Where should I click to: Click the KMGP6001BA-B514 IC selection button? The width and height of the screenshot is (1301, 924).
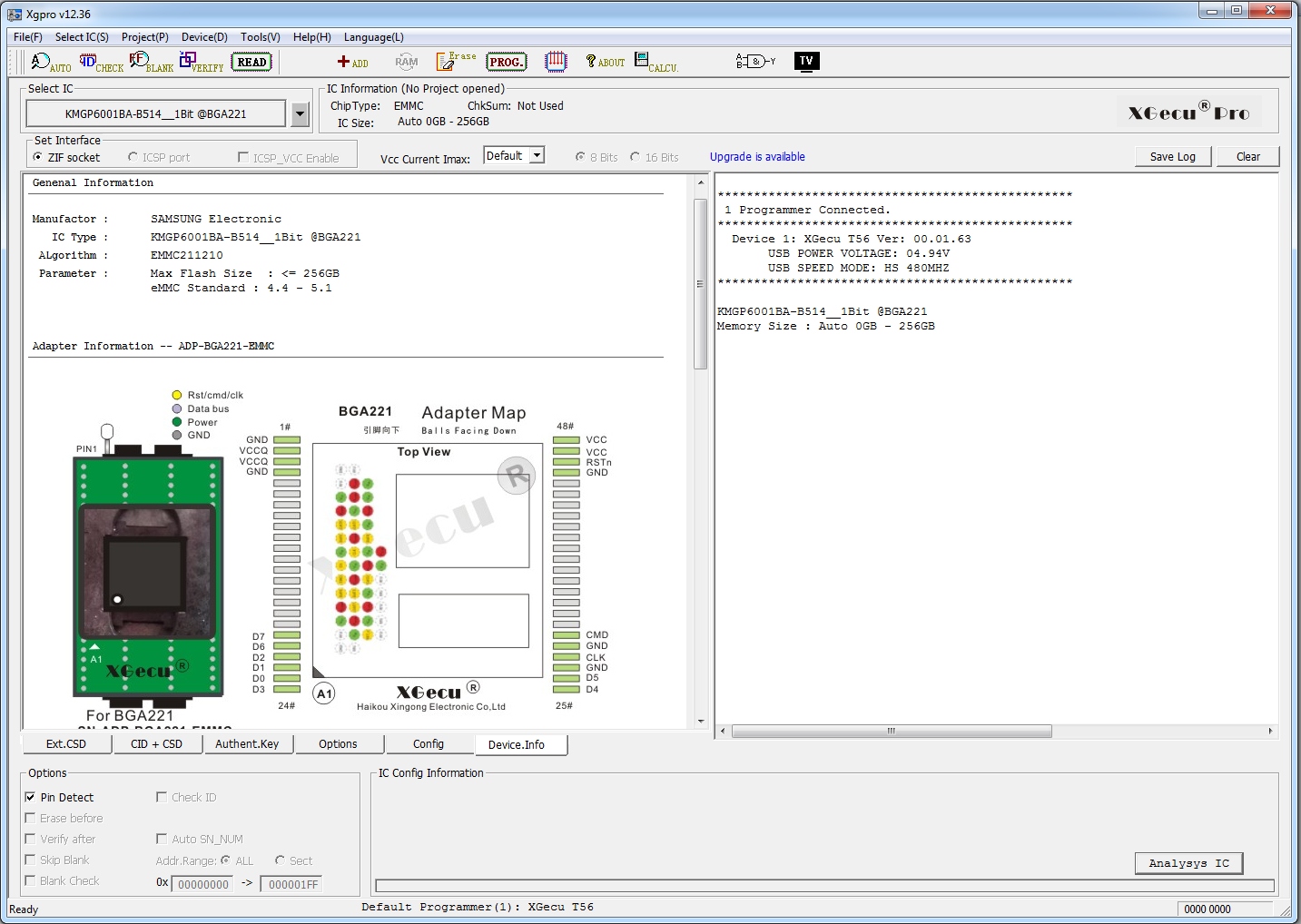pos(156,113)
